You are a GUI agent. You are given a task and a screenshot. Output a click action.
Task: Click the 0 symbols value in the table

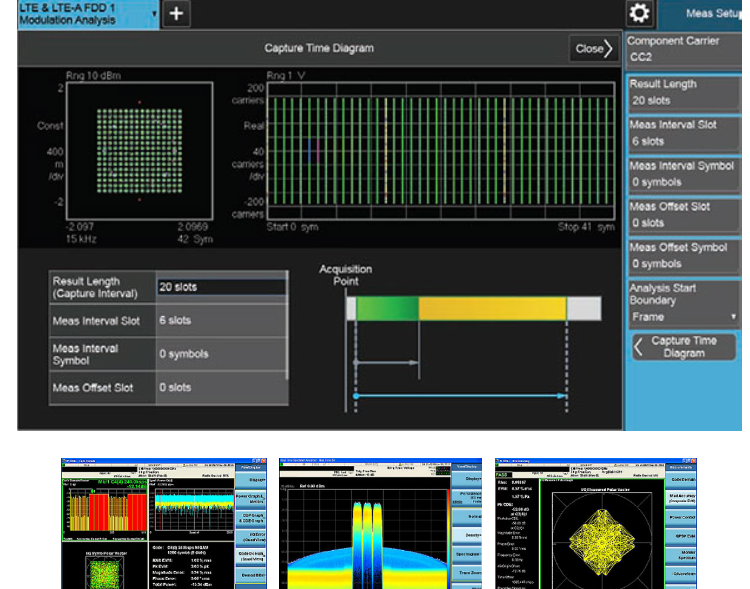pyautogui.click(x=184, y=354)
